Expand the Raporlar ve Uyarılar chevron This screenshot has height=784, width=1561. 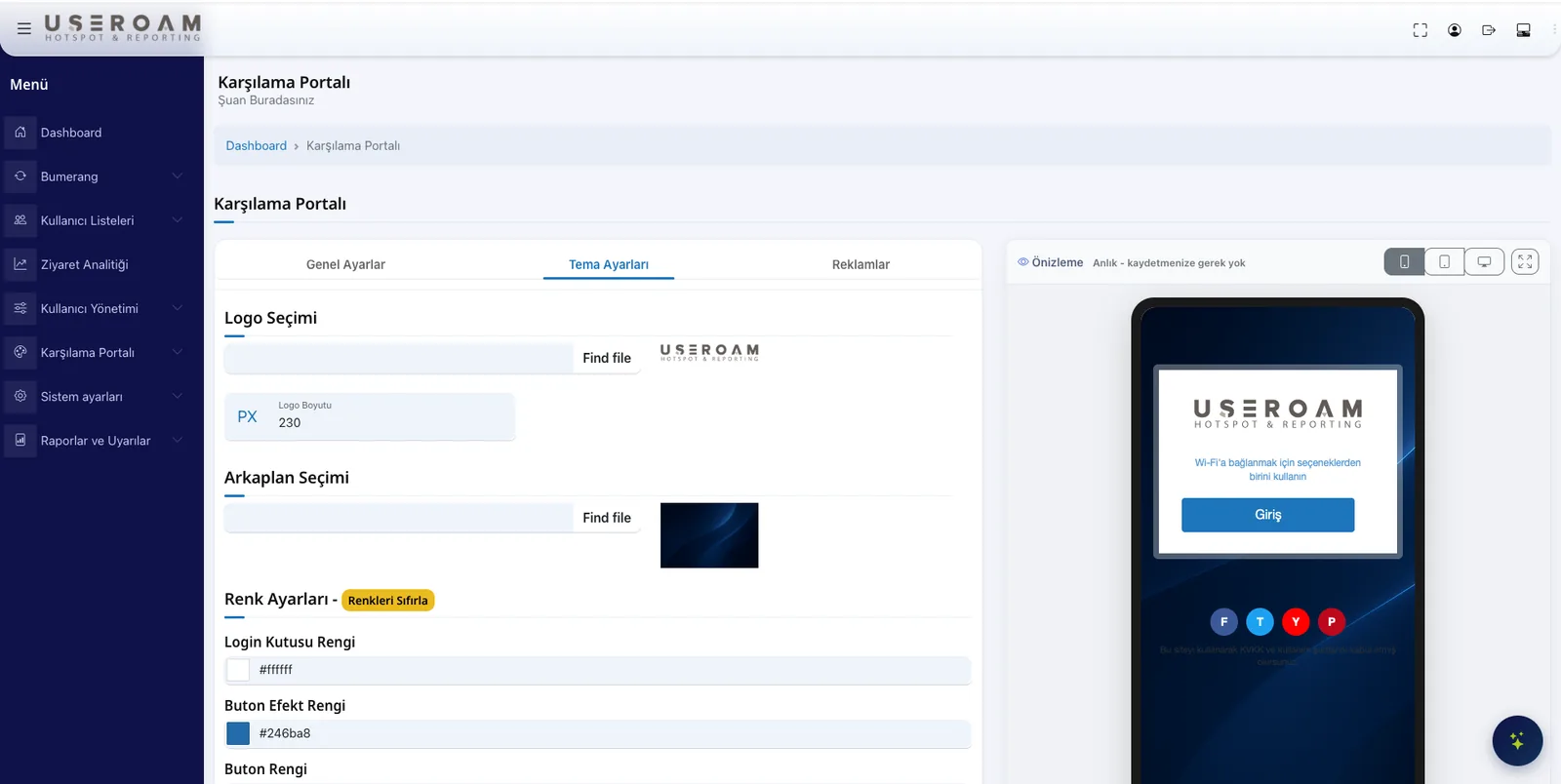point(178,440)
